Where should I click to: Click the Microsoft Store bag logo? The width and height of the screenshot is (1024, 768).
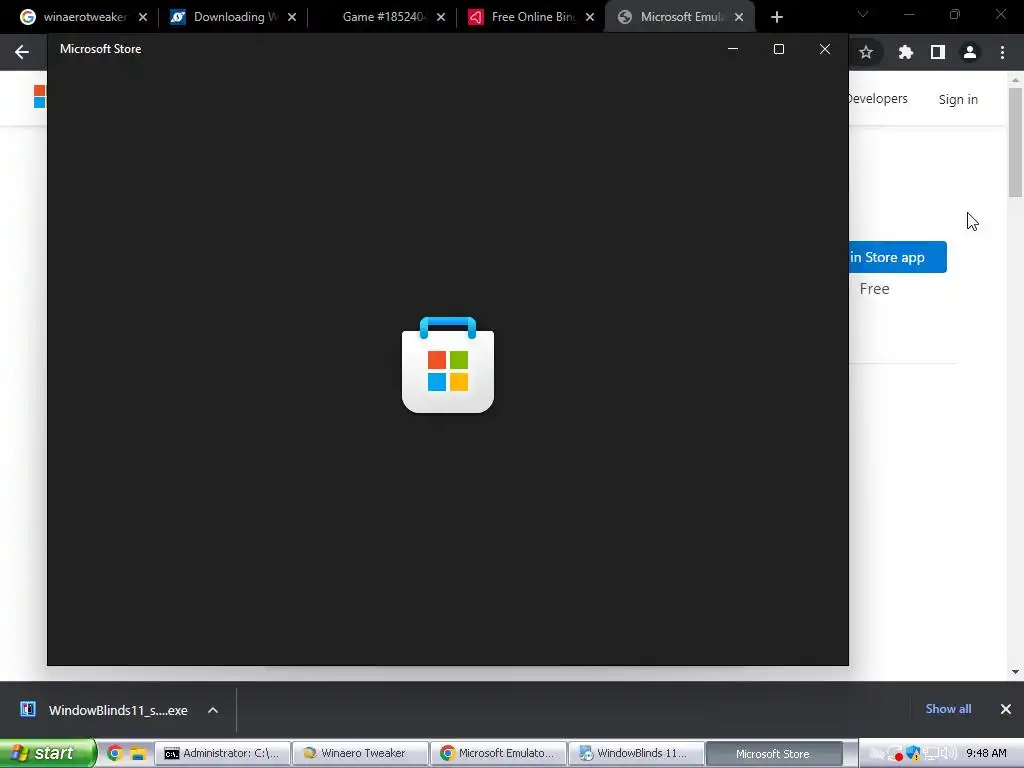click(448, 364)
